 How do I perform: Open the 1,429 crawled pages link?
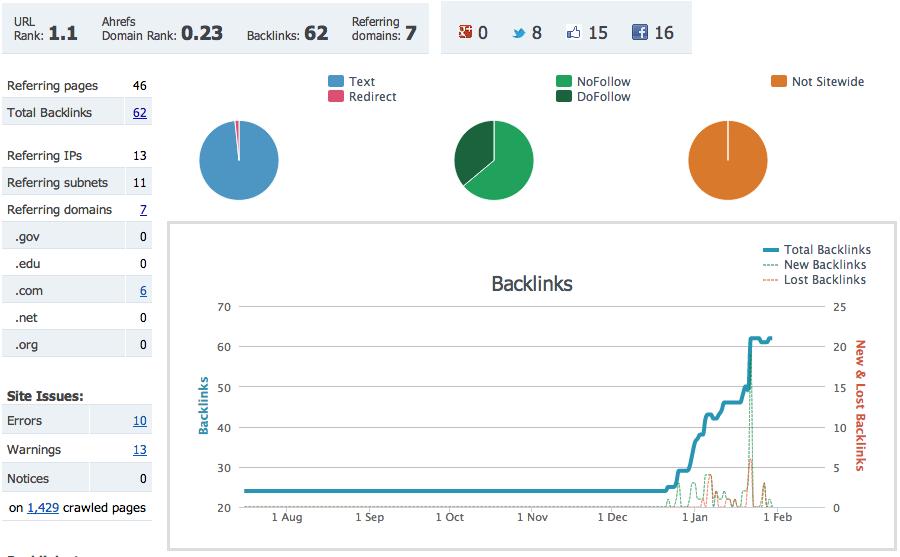43,508
